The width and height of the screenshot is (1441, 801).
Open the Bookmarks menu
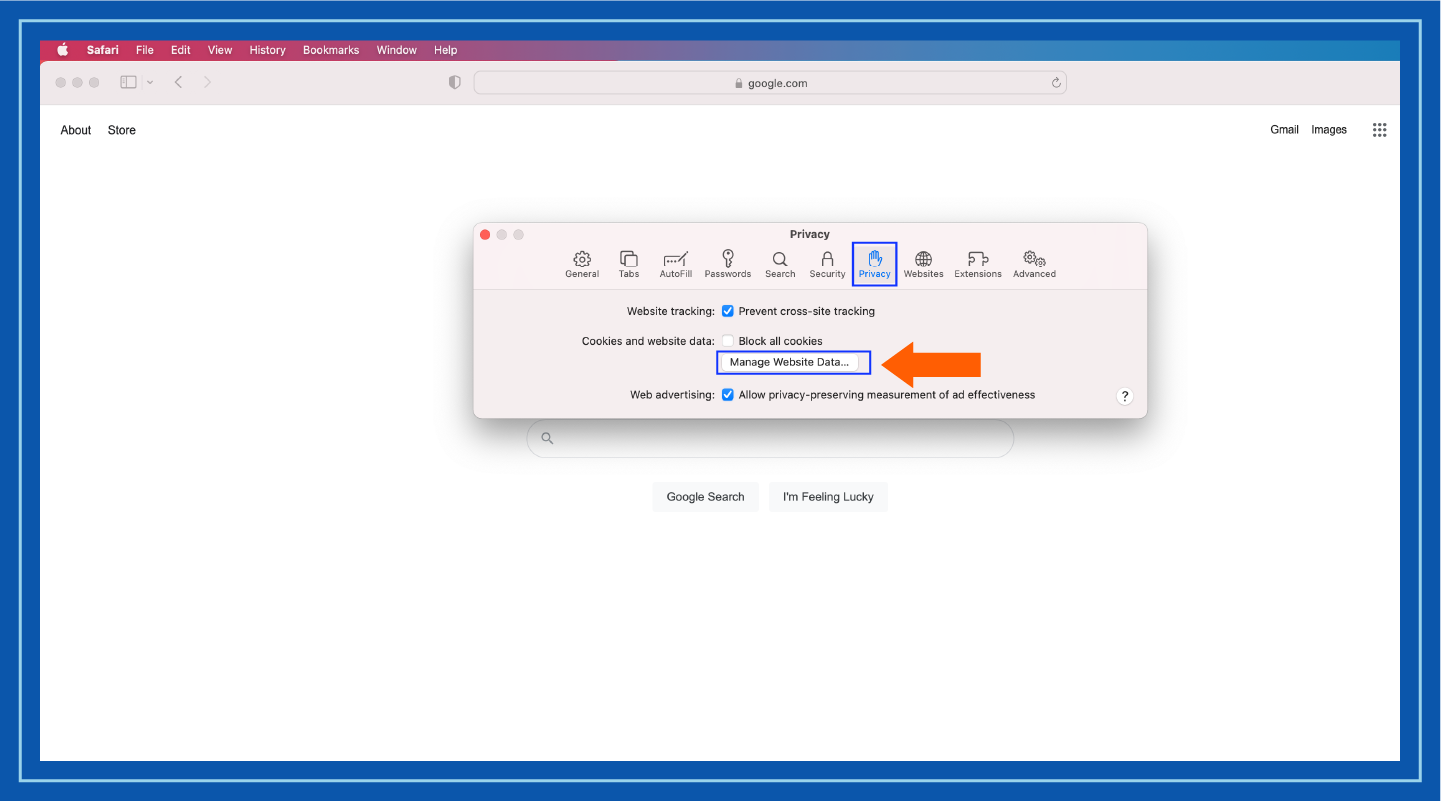[x=330, y=49]
